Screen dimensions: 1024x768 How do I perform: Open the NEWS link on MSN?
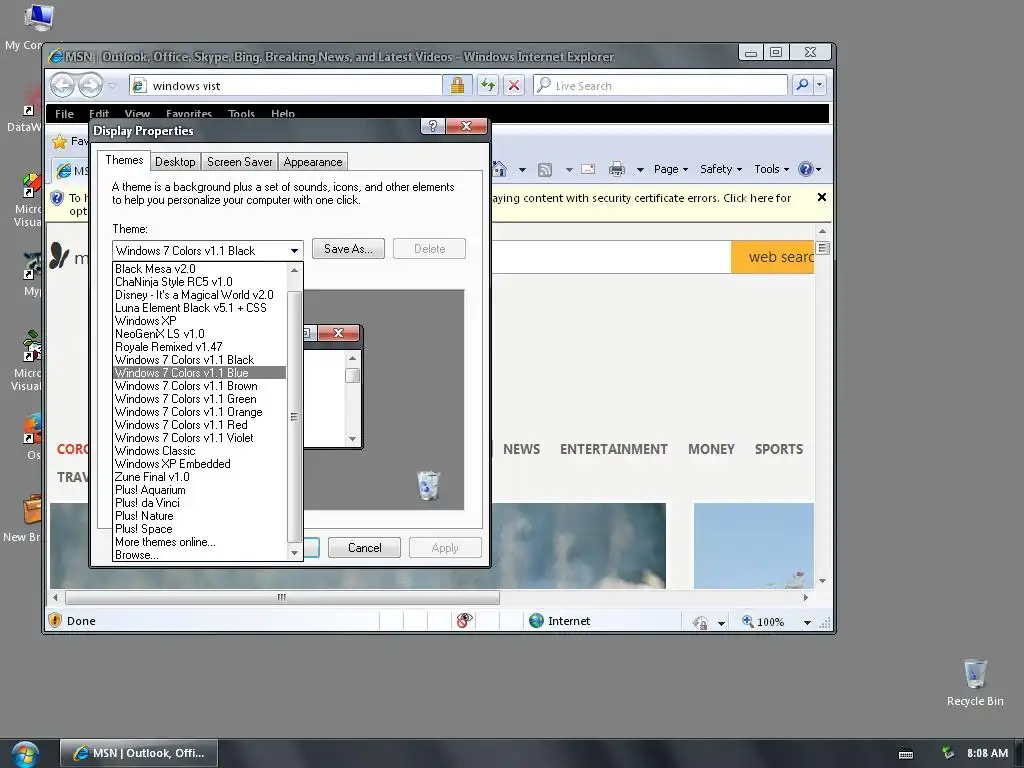click(521, 449)
